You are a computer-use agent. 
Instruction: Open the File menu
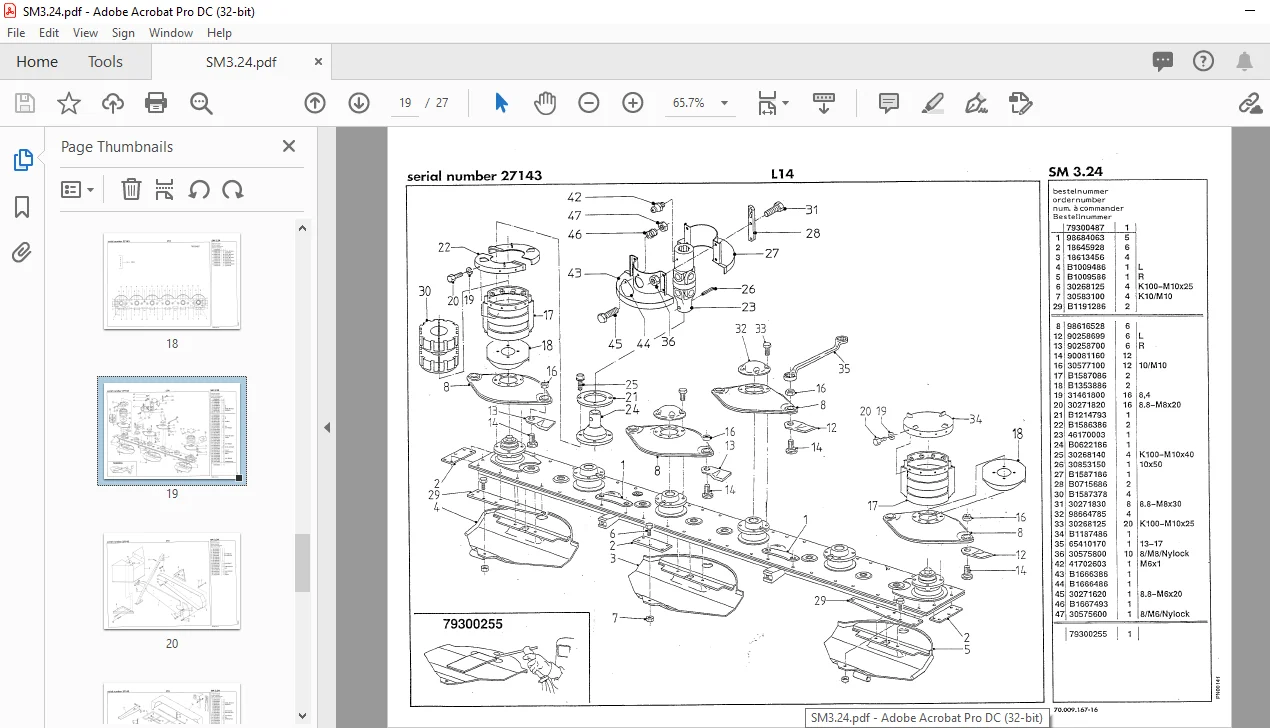(17, 33)
